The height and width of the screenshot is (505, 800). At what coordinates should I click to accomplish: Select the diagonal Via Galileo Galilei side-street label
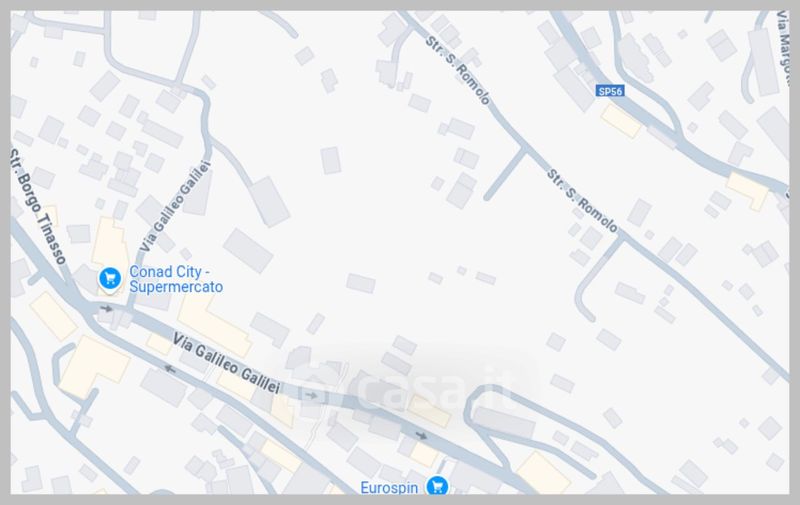[176, 206]
